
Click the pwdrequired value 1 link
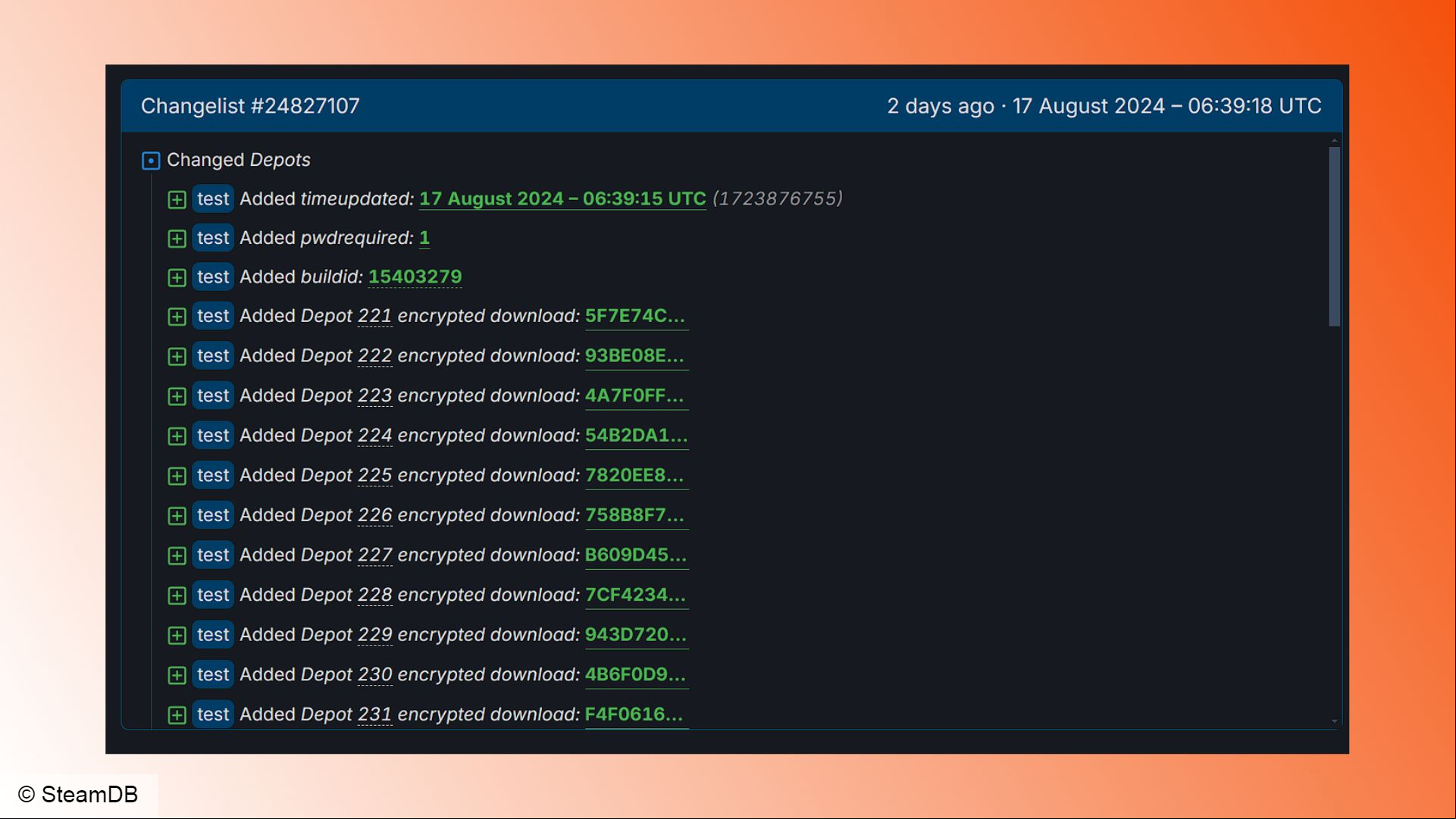[x=424, y=238]
